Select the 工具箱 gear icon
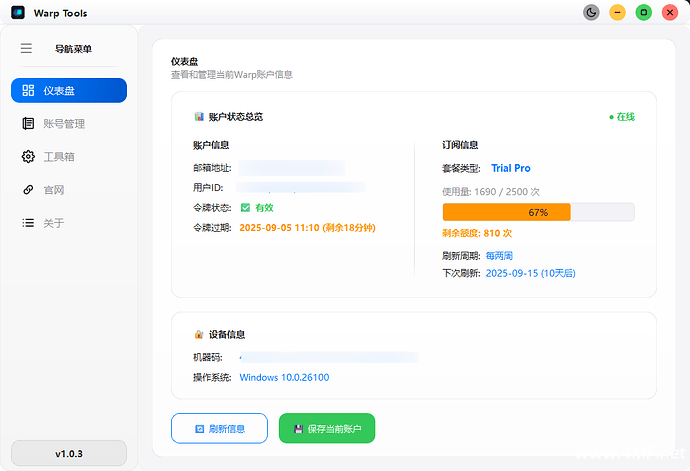This screenshot has width=690, height=471. point(28,157)
